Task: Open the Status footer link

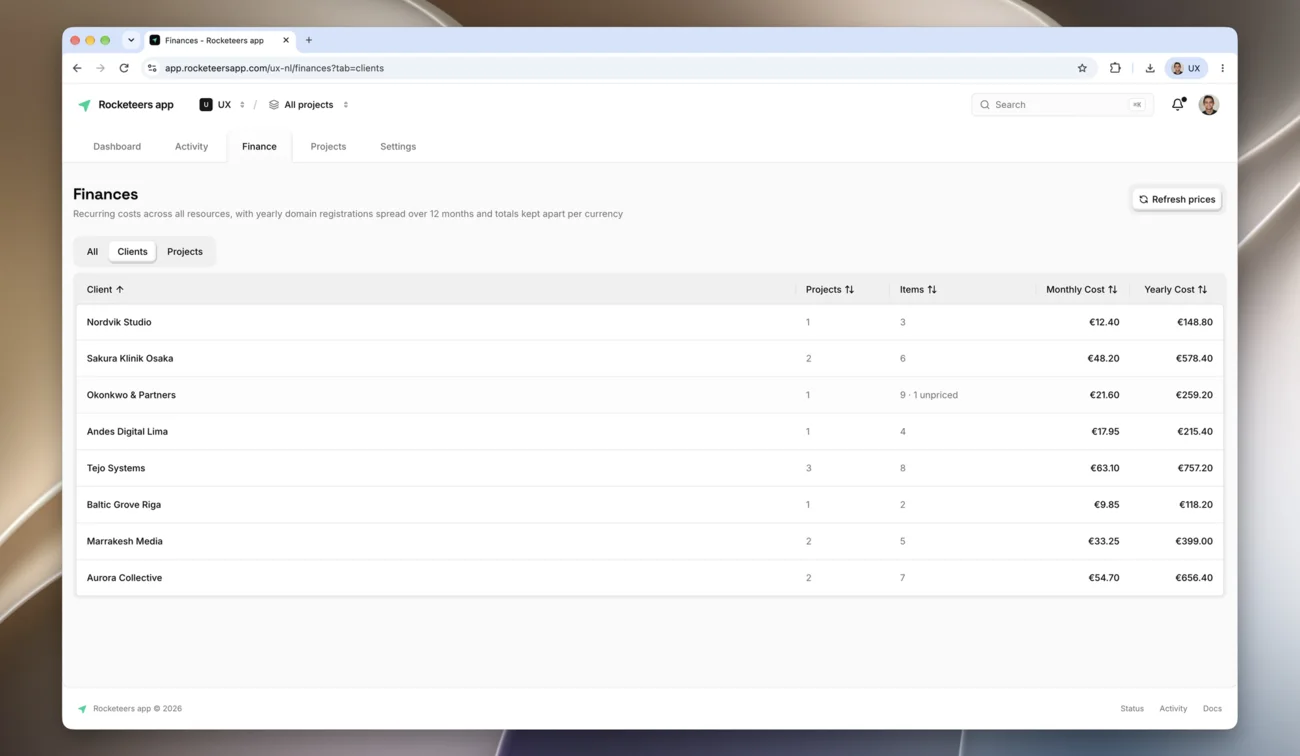Action: coord(1132,709)
